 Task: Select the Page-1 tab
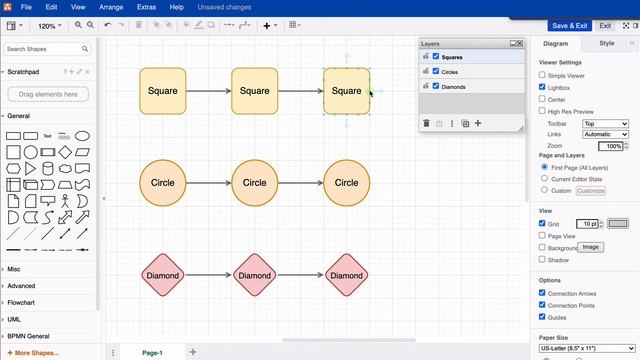[152, 353]
